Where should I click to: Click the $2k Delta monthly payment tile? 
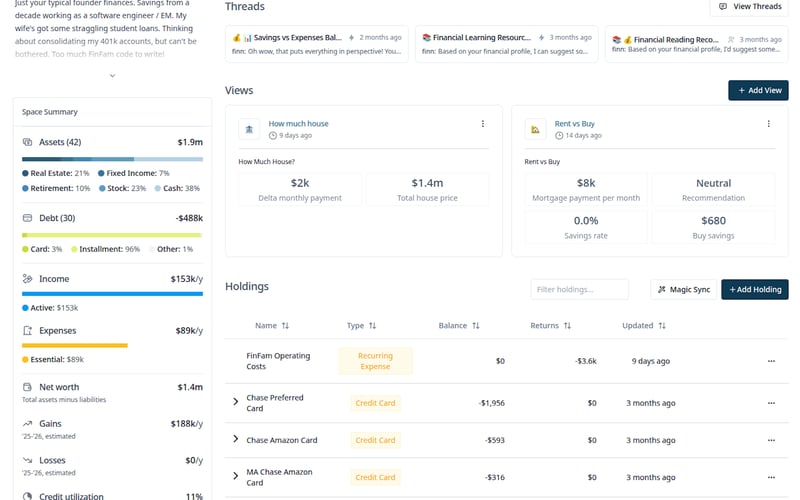tap(300, 189)
